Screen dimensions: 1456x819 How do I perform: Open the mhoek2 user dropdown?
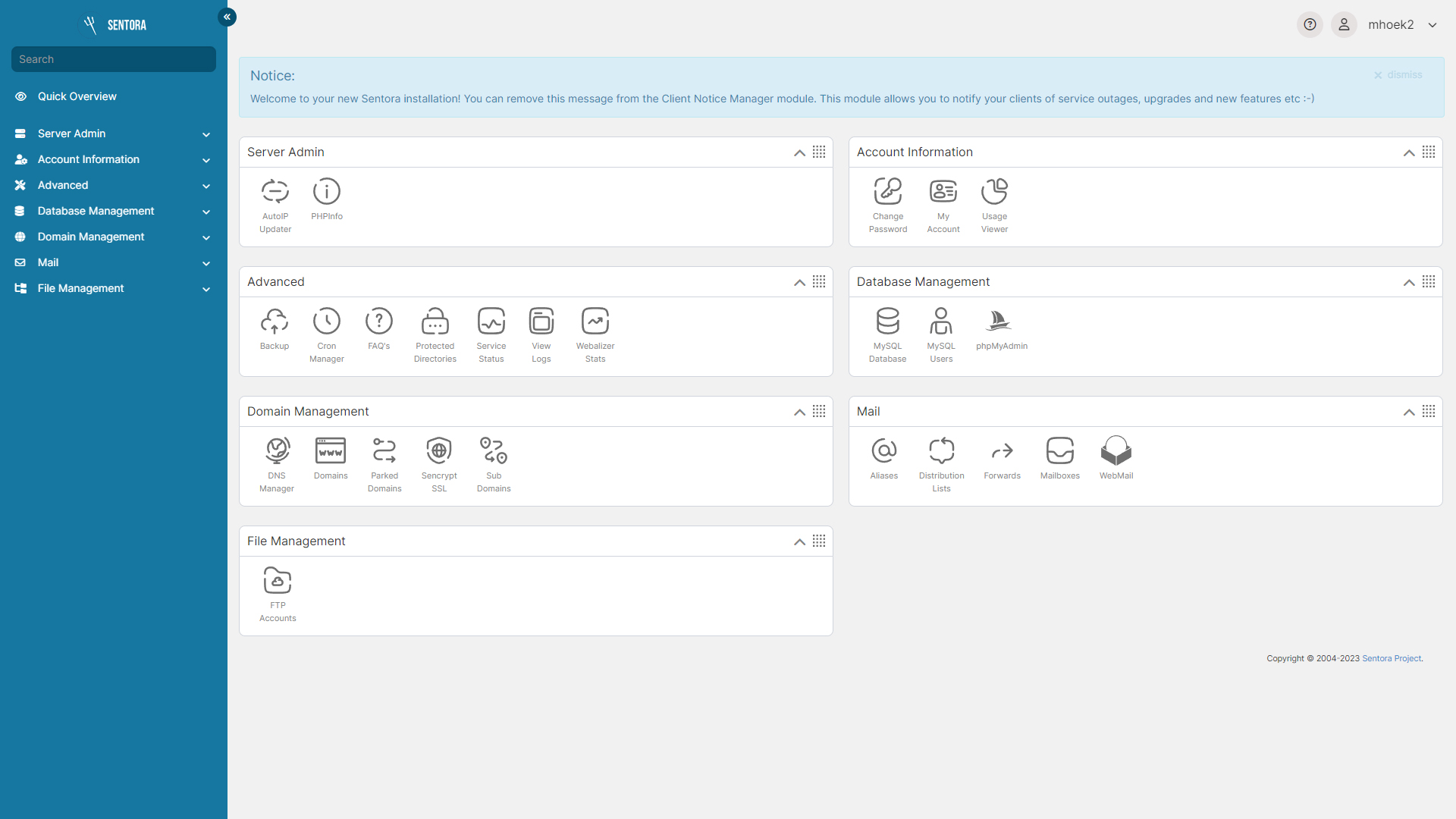[1401, 25]
